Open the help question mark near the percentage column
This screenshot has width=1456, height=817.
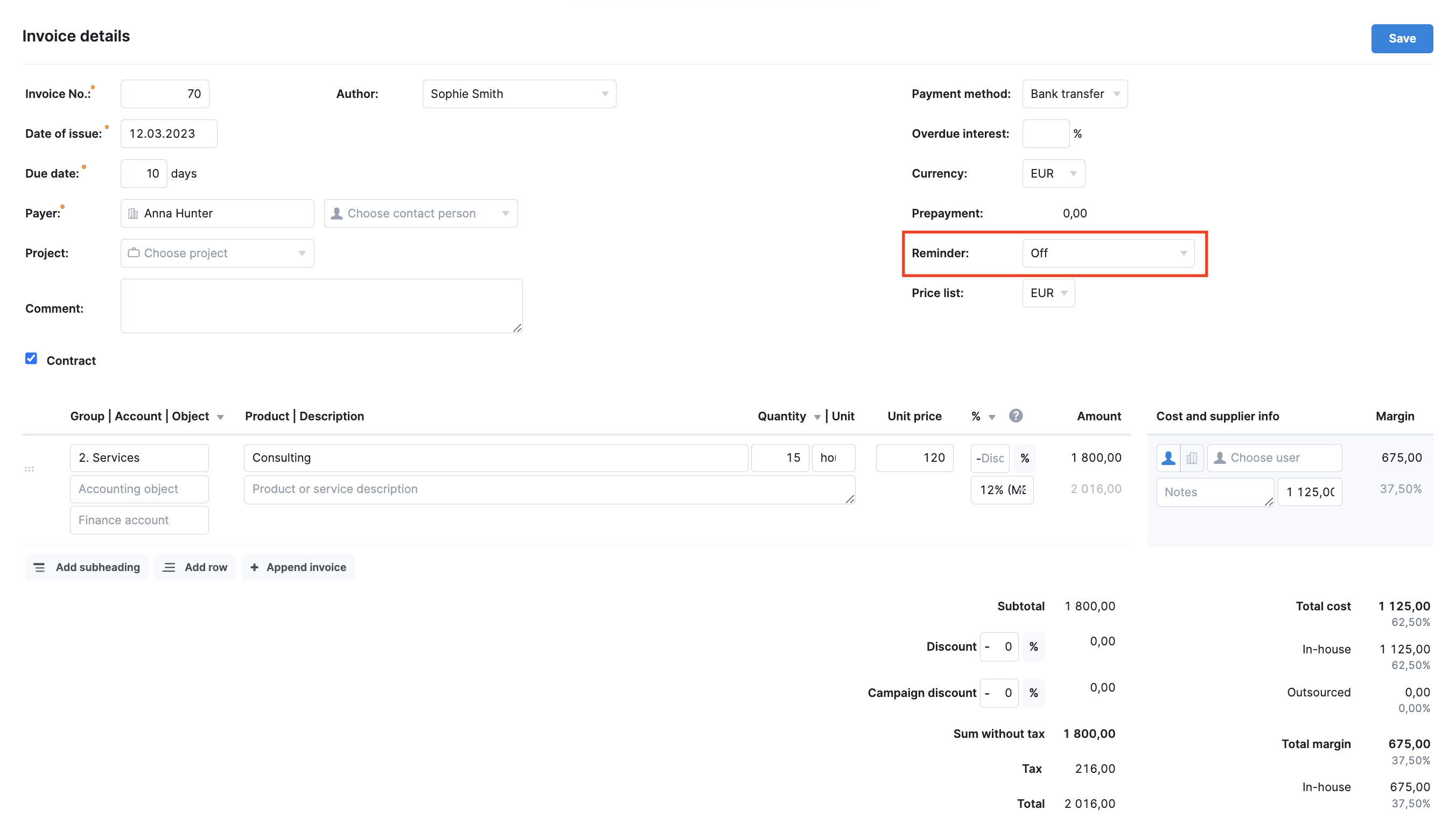point(1016,416)
